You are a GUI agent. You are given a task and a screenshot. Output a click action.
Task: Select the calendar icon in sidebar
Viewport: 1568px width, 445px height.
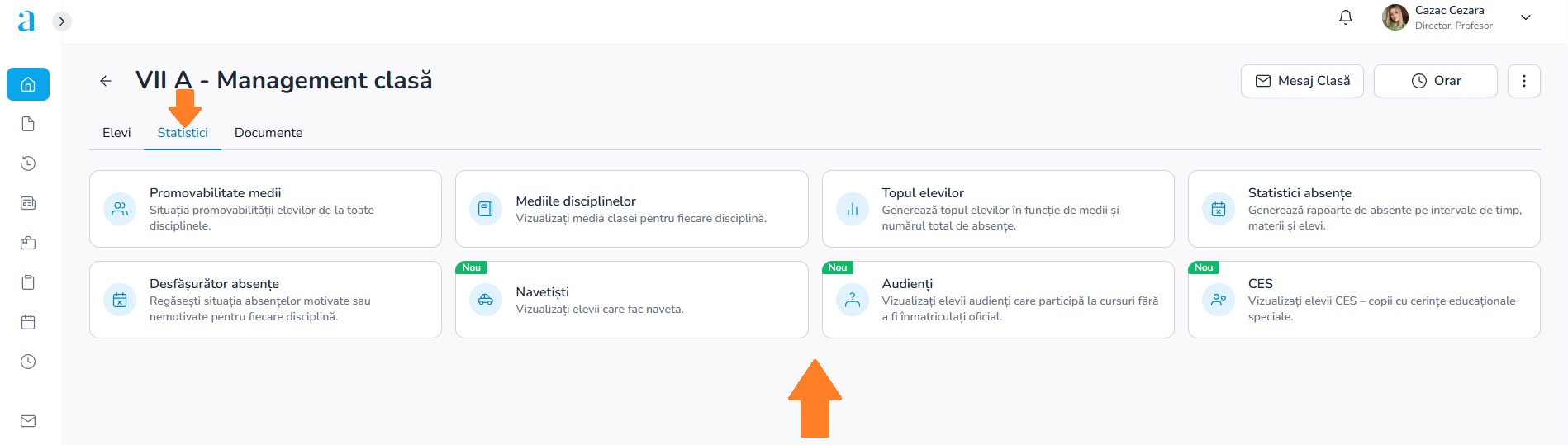point(28,322)
